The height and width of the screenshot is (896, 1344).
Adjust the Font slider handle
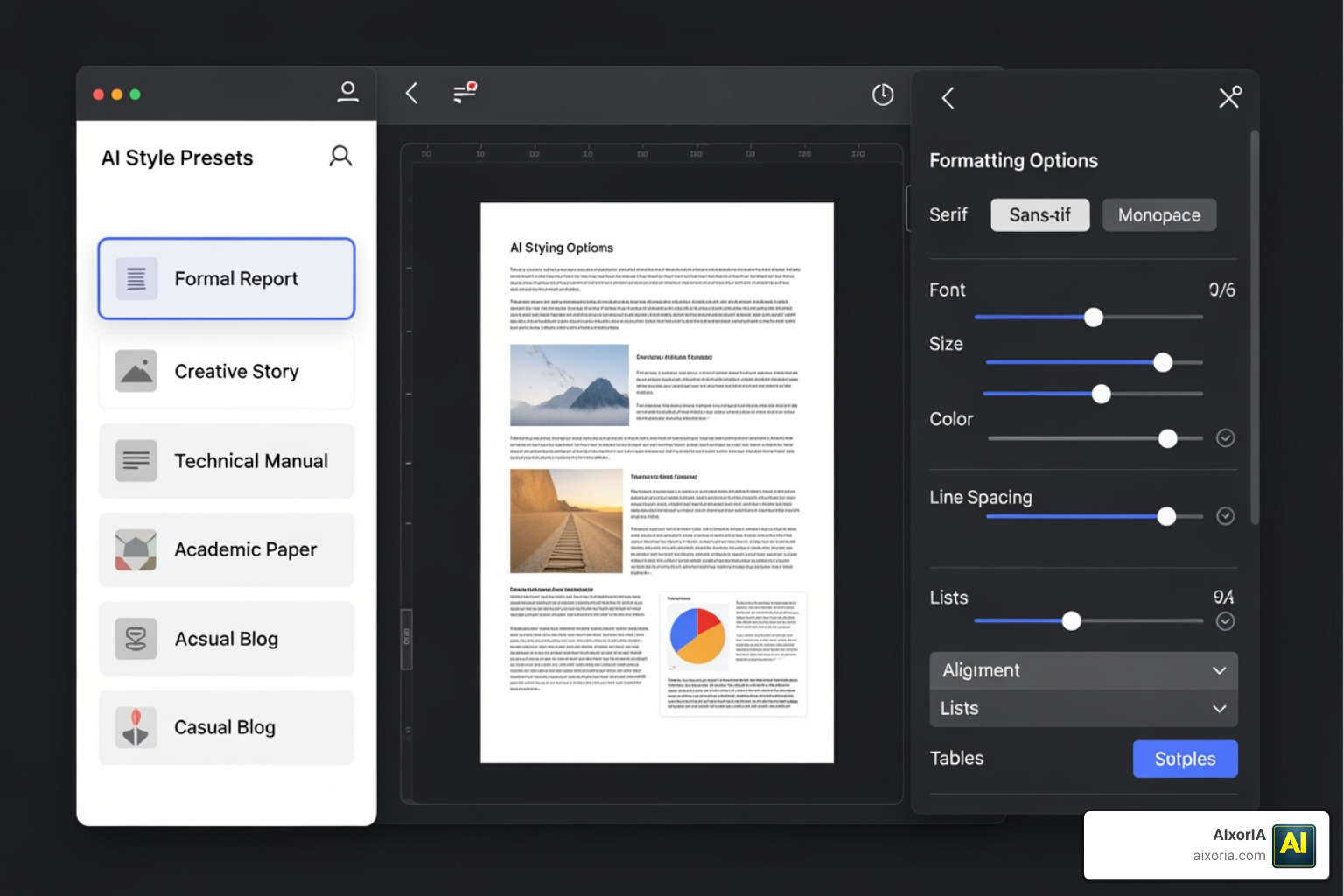(x=1094, y=318)
